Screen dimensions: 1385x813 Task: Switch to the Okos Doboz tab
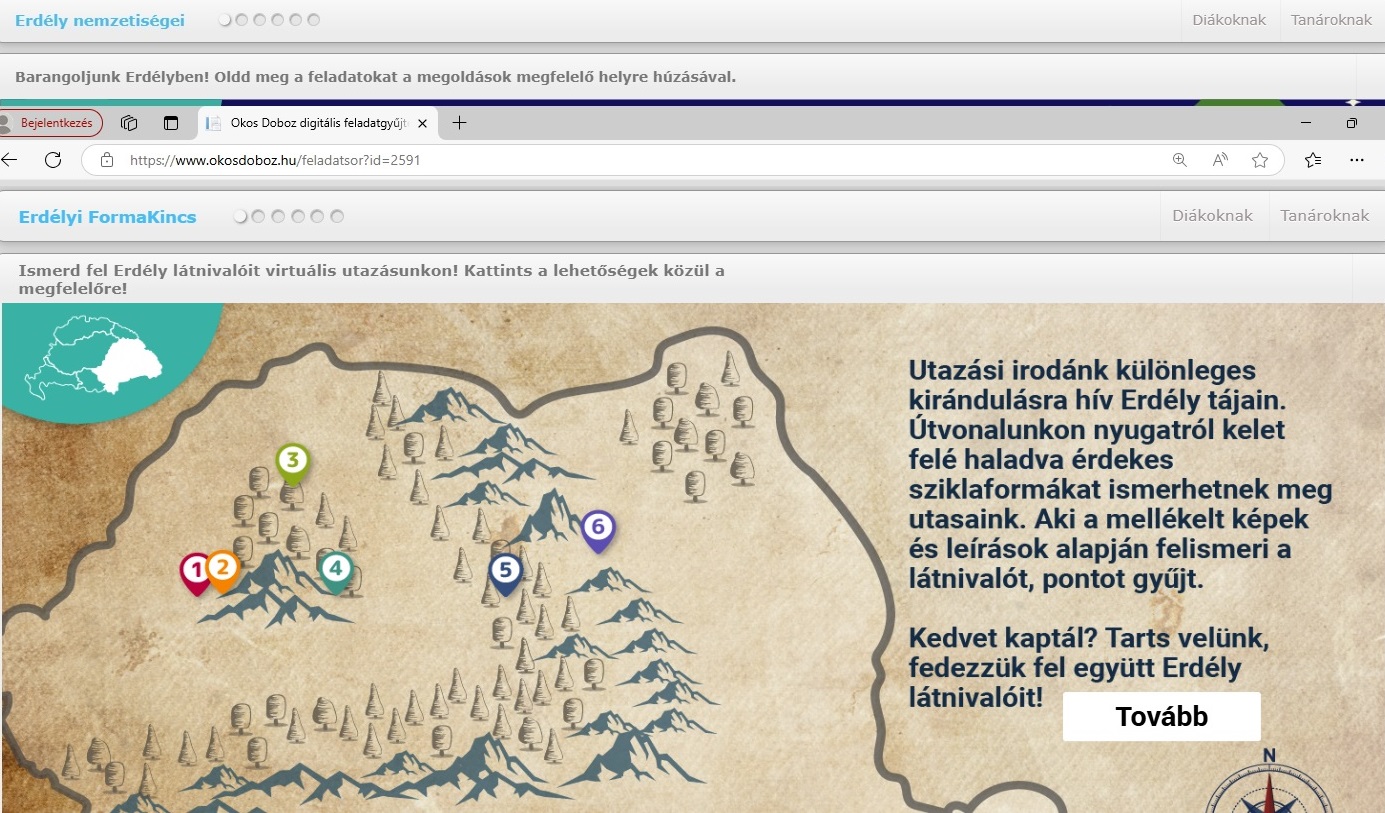point(310,123)
